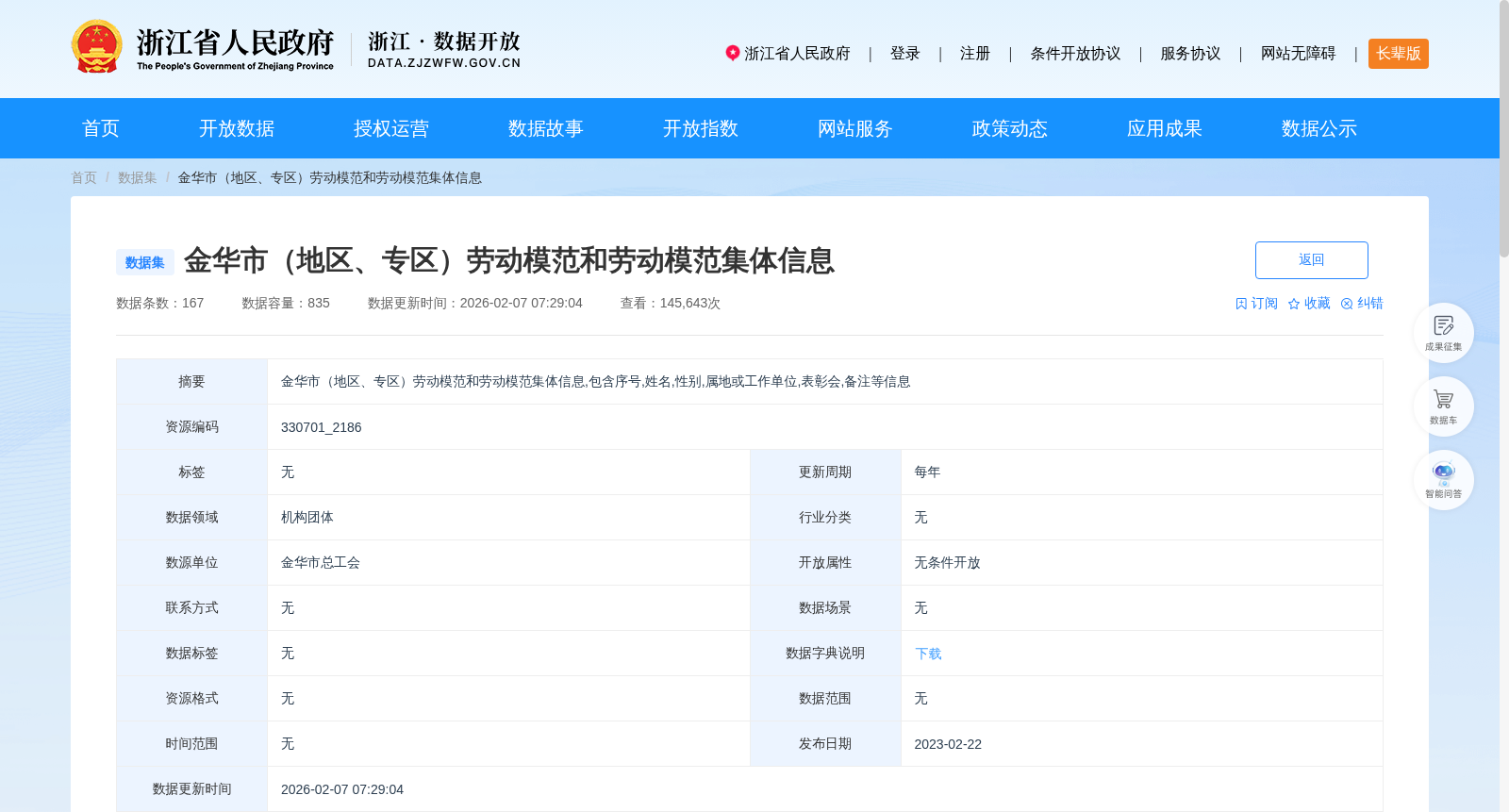Screen dimensions: 1509x812
Task: Open the 网站服务 navigation menu
Action: (855, 128)
